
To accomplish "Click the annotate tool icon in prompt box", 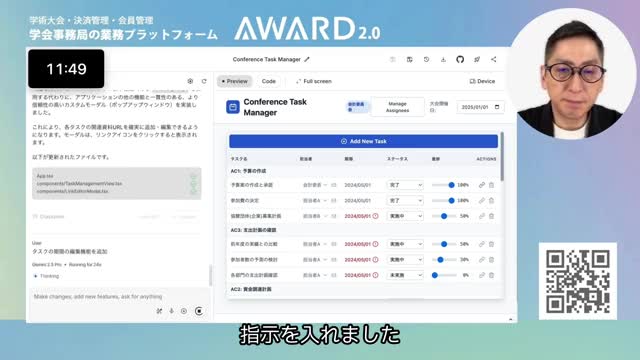I will pos(159,311).
